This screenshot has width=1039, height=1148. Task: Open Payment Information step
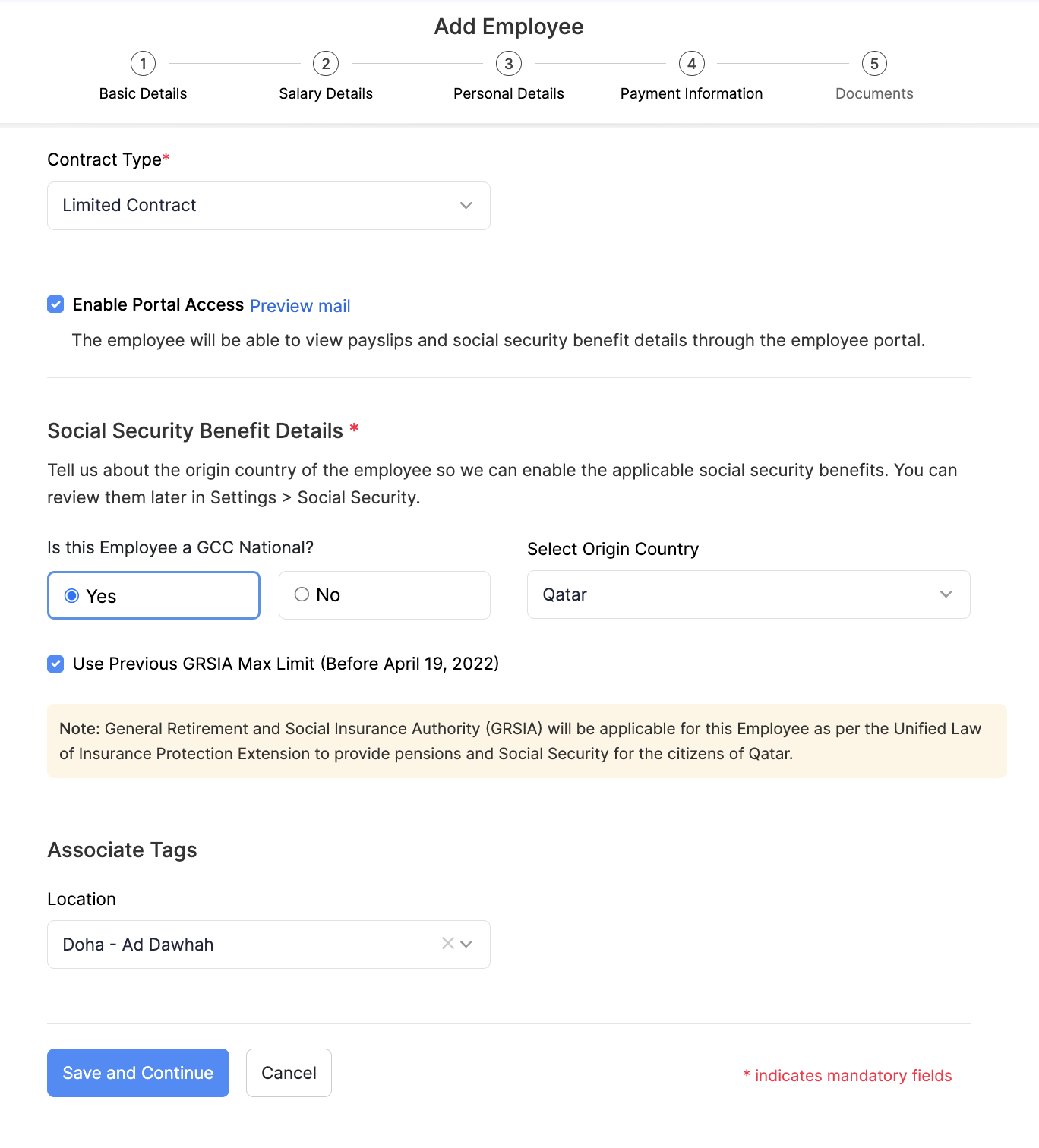692,93
